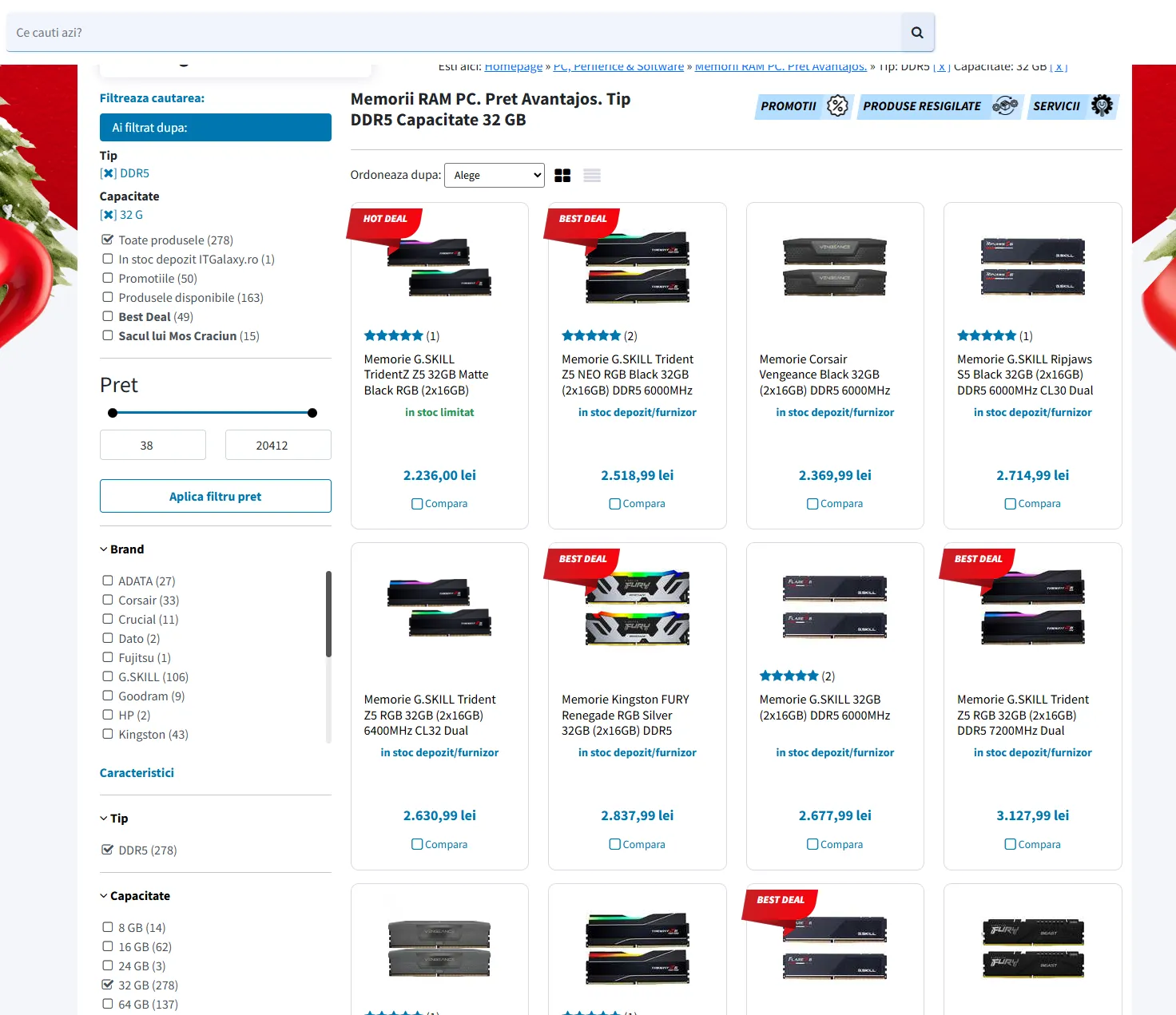Click the search magnifier icon
1176x1015 pixels.
(917, 33)
